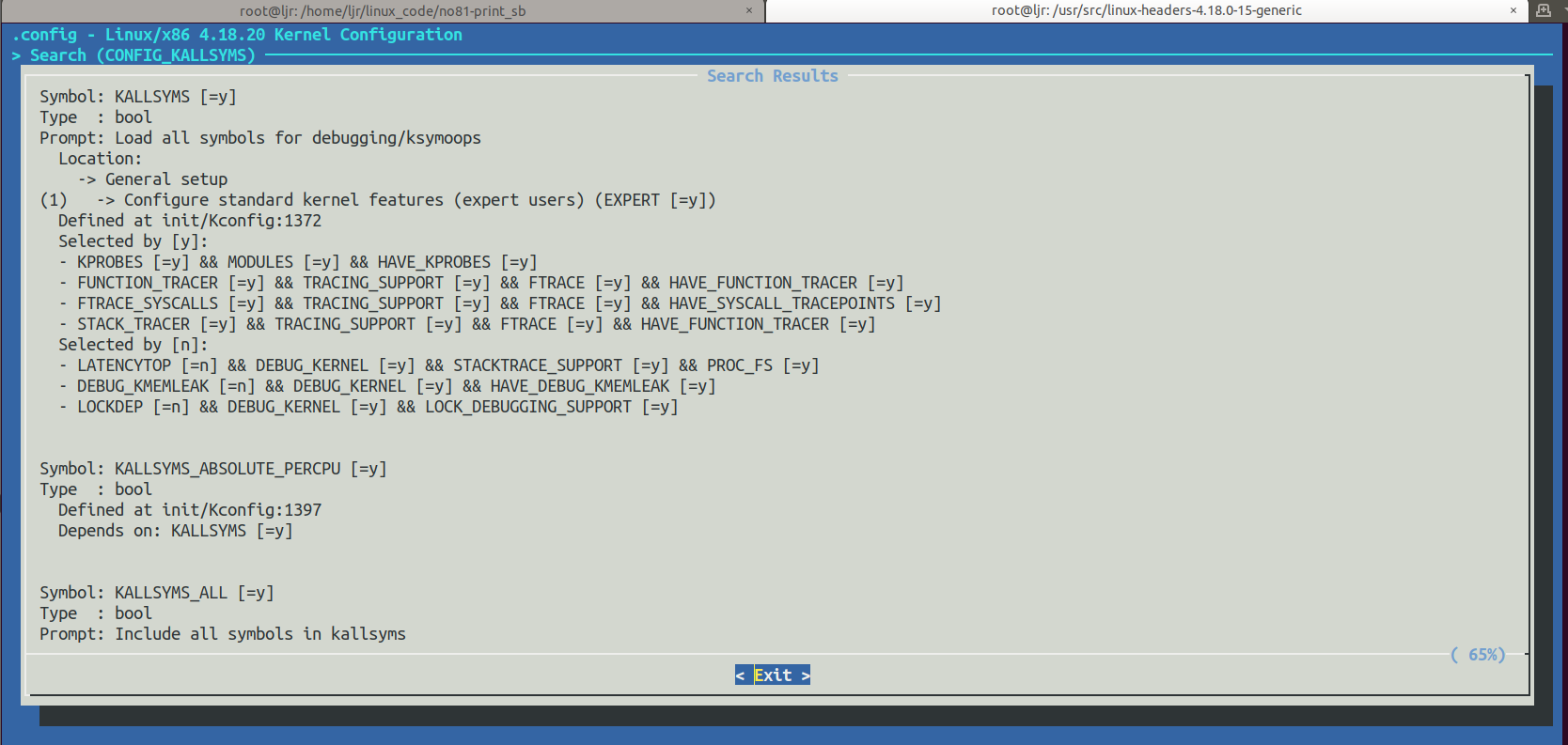Image resolution: width=1568 pixels, height=745 pixels.
Task: Click the STACK_TRACER dependency line
Action: pyautogui.click(x=467, y=324)
